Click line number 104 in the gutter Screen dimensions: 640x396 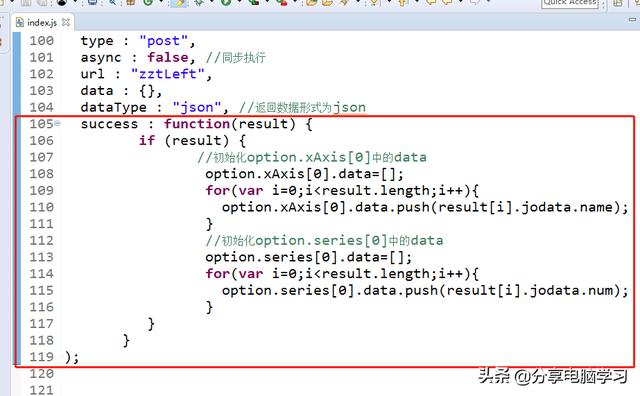point(41,107)
